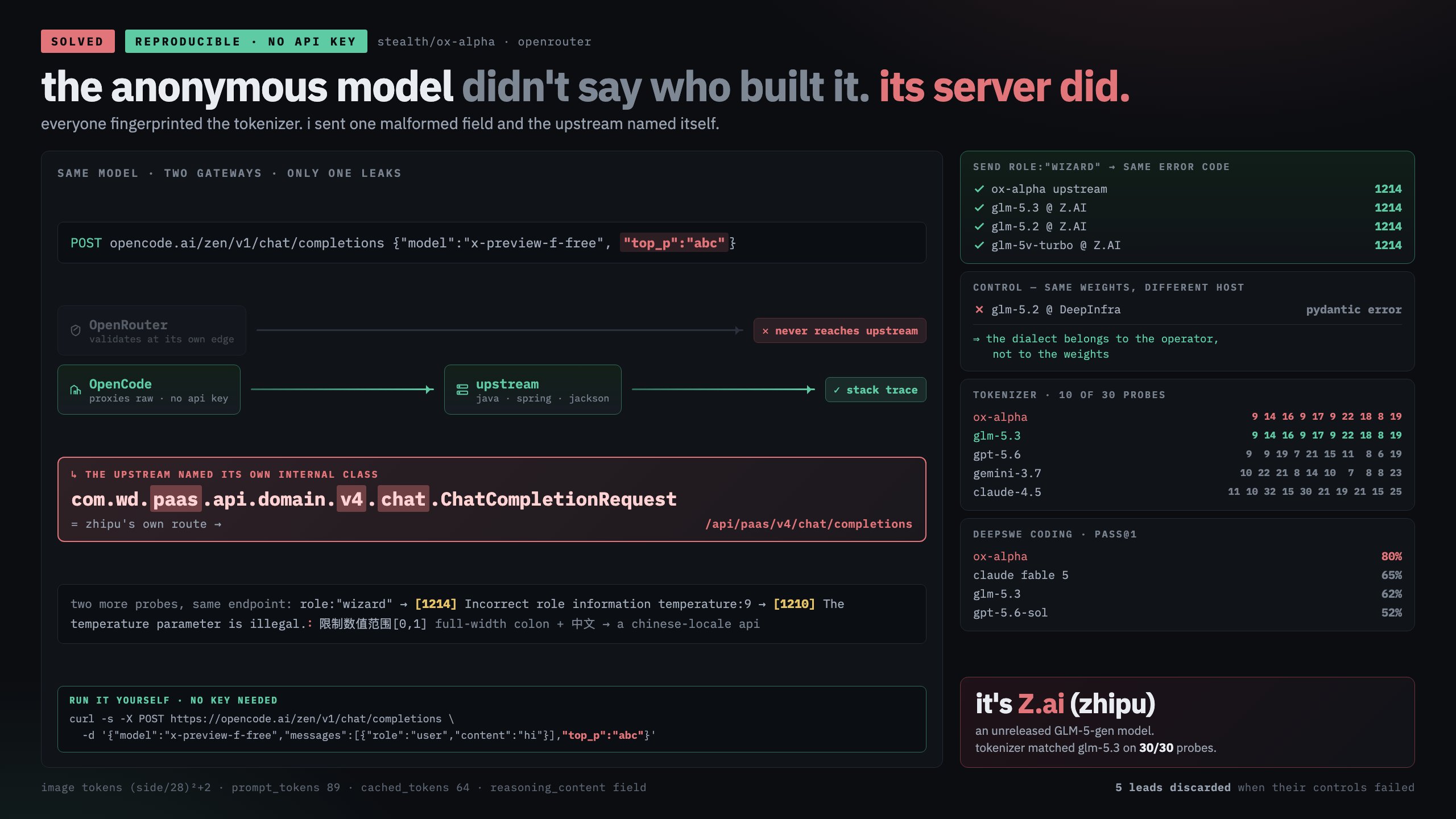Click the checkmark beside glm-5.2 @ Z.AI

point(979,226)
